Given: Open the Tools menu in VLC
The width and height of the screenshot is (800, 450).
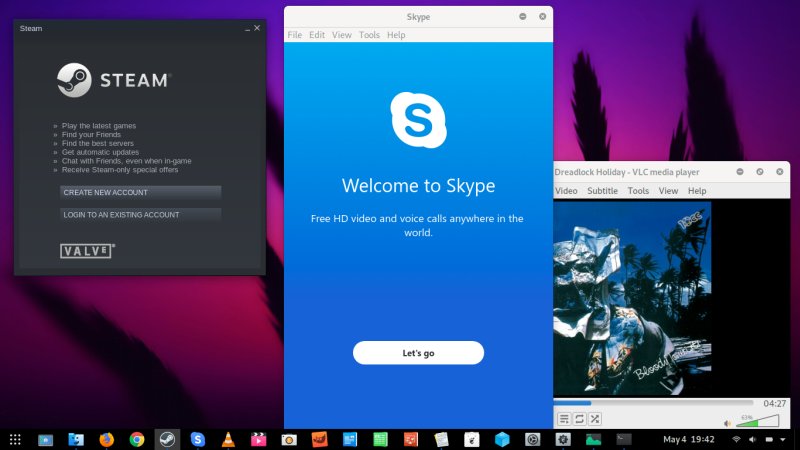Looking at the screenshot, I should tap(638, 190).
